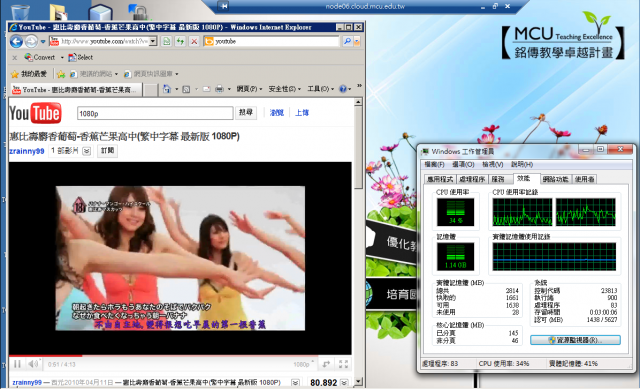Image resolution: width=640 pixels, height=389 pixels.
Task: Pin the remote session connection bar
Action: pos(223,6)
